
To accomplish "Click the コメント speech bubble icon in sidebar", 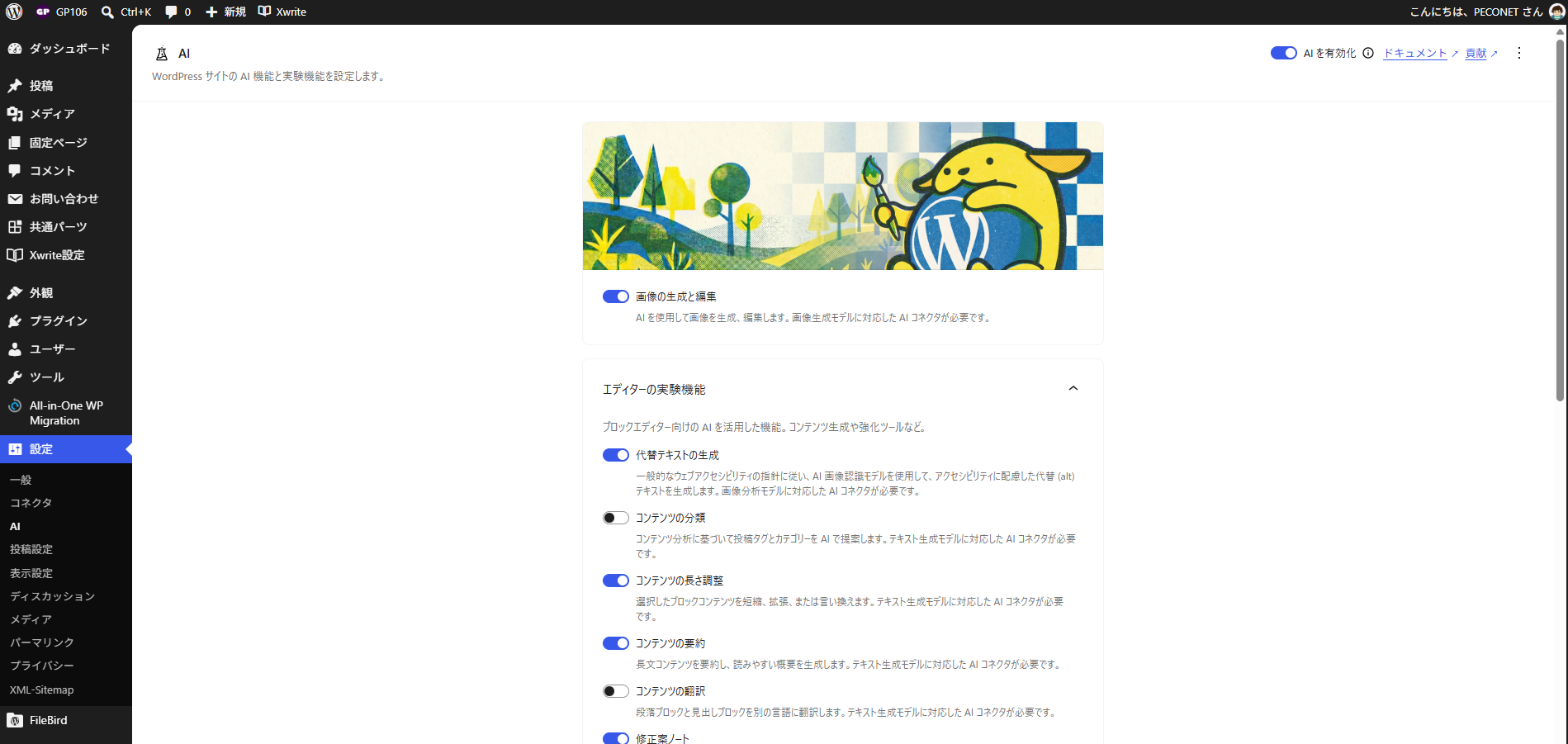I will [15, 171].
